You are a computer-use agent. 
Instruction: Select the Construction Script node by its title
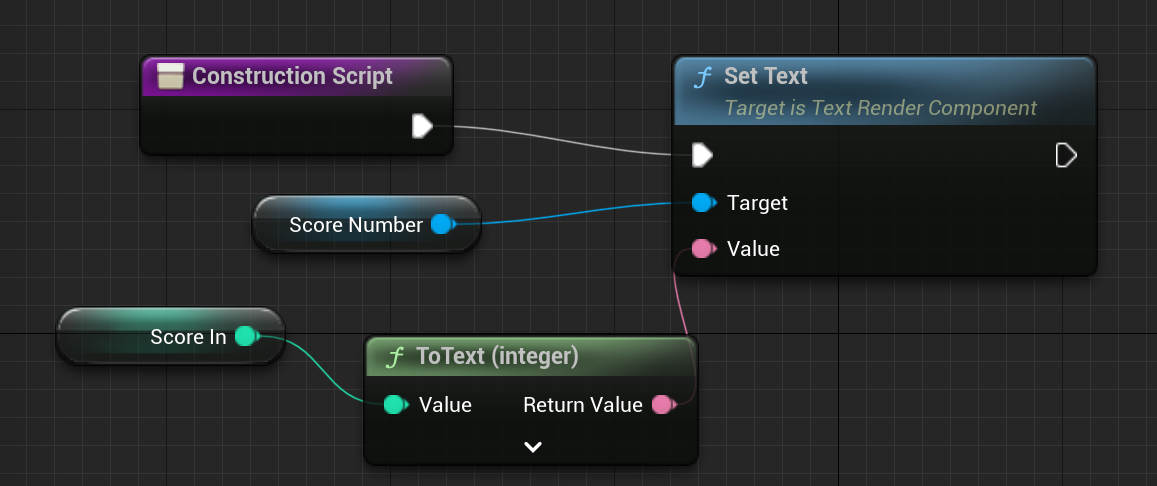click(x=292, y=76)
